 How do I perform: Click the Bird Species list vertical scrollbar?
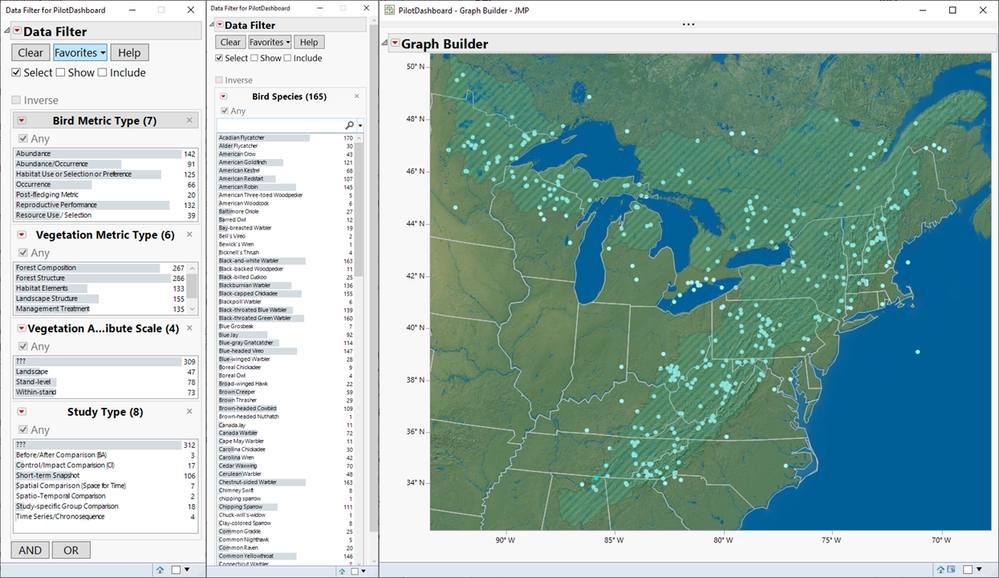359,207
